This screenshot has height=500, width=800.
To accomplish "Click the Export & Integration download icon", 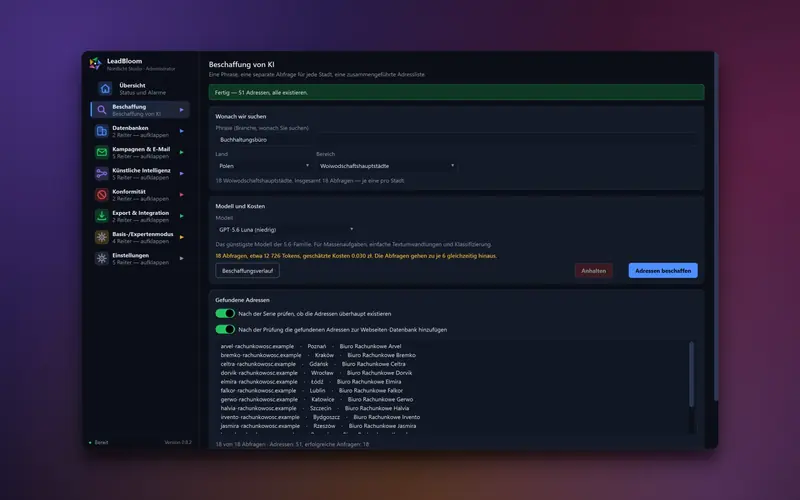I will coord(102,216).
